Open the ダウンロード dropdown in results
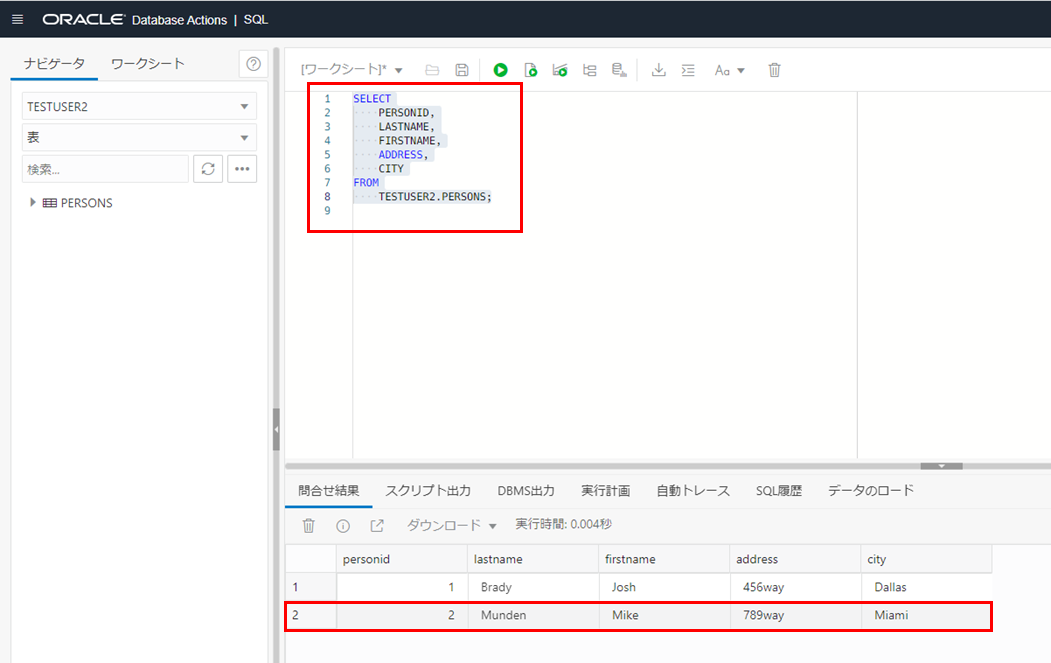 point(451,525)
